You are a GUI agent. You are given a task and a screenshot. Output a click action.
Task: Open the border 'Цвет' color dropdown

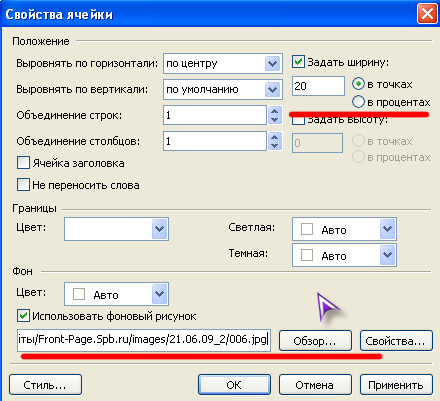tap(116, 229)
